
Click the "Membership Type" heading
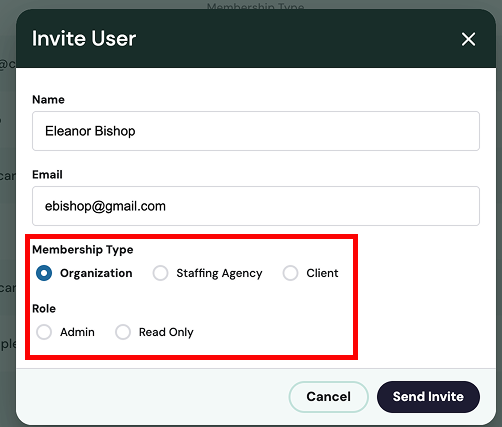coord(83,250)
